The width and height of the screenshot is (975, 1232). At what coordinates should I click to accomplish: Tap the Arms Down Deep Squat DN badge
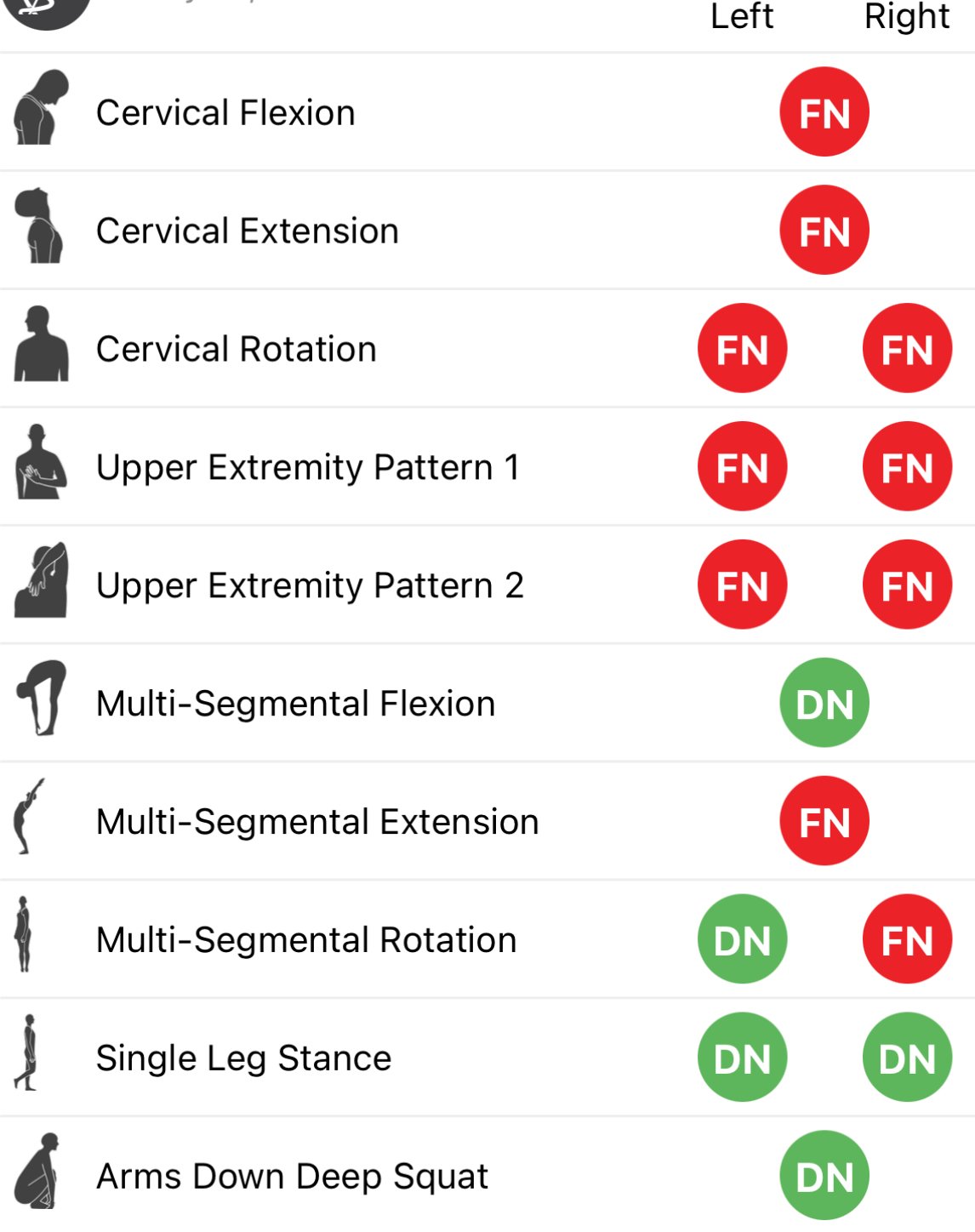coord(824,1176)
